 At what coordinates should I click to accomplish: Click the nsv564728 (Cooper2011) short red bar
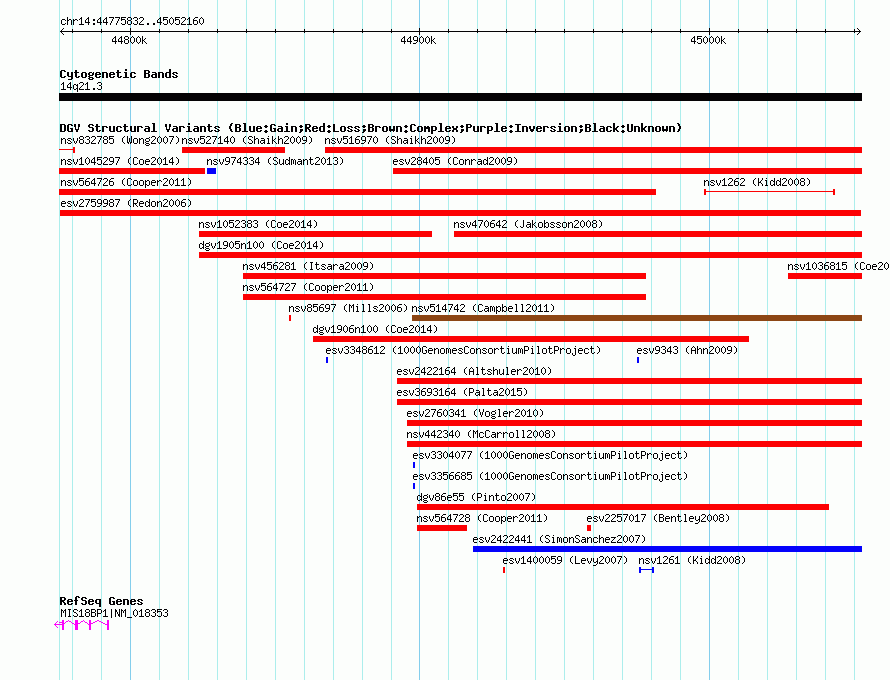(x=442, y=528)
